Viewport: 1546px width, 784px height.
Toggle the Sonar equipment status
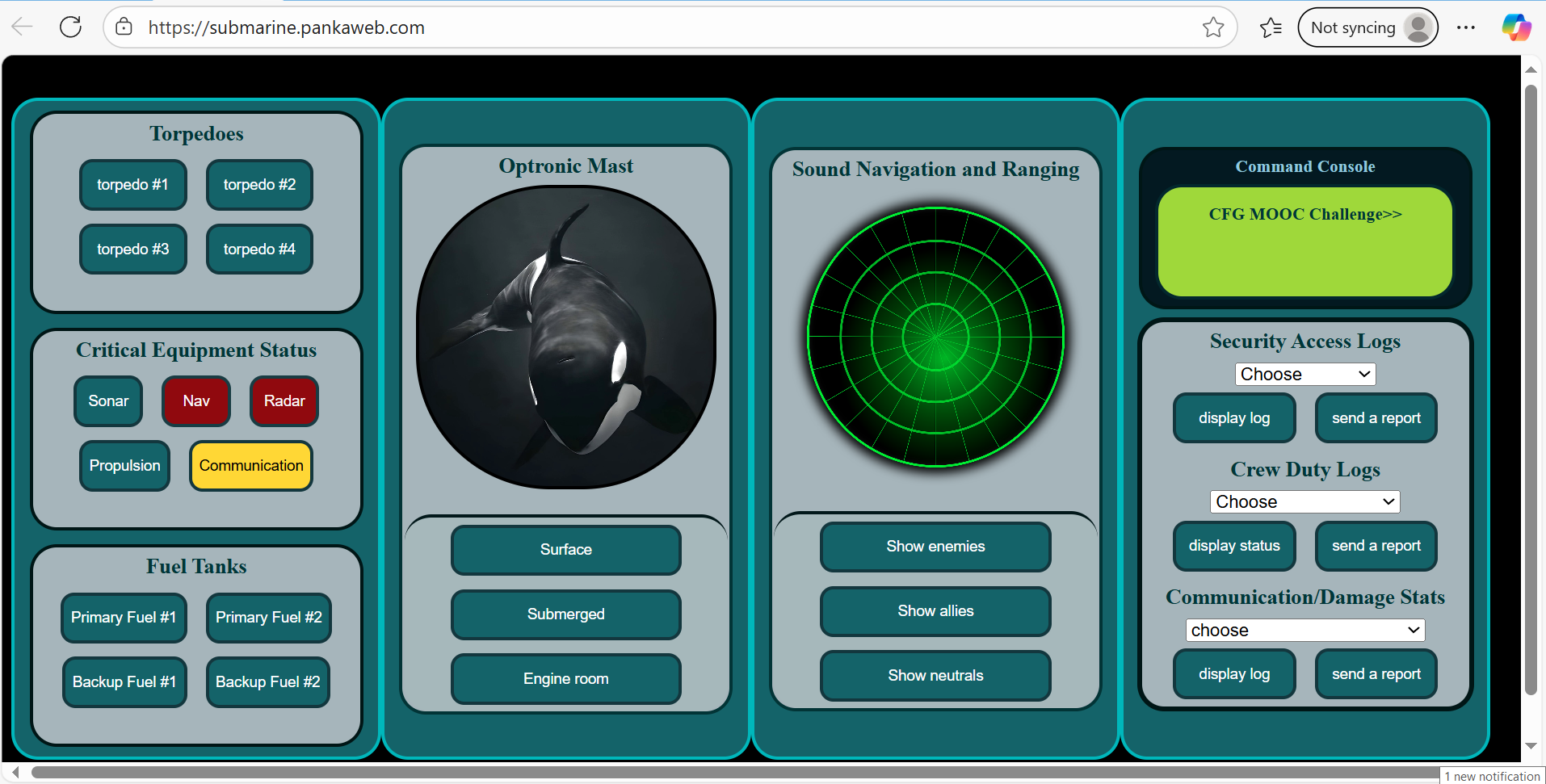[108, 401]
